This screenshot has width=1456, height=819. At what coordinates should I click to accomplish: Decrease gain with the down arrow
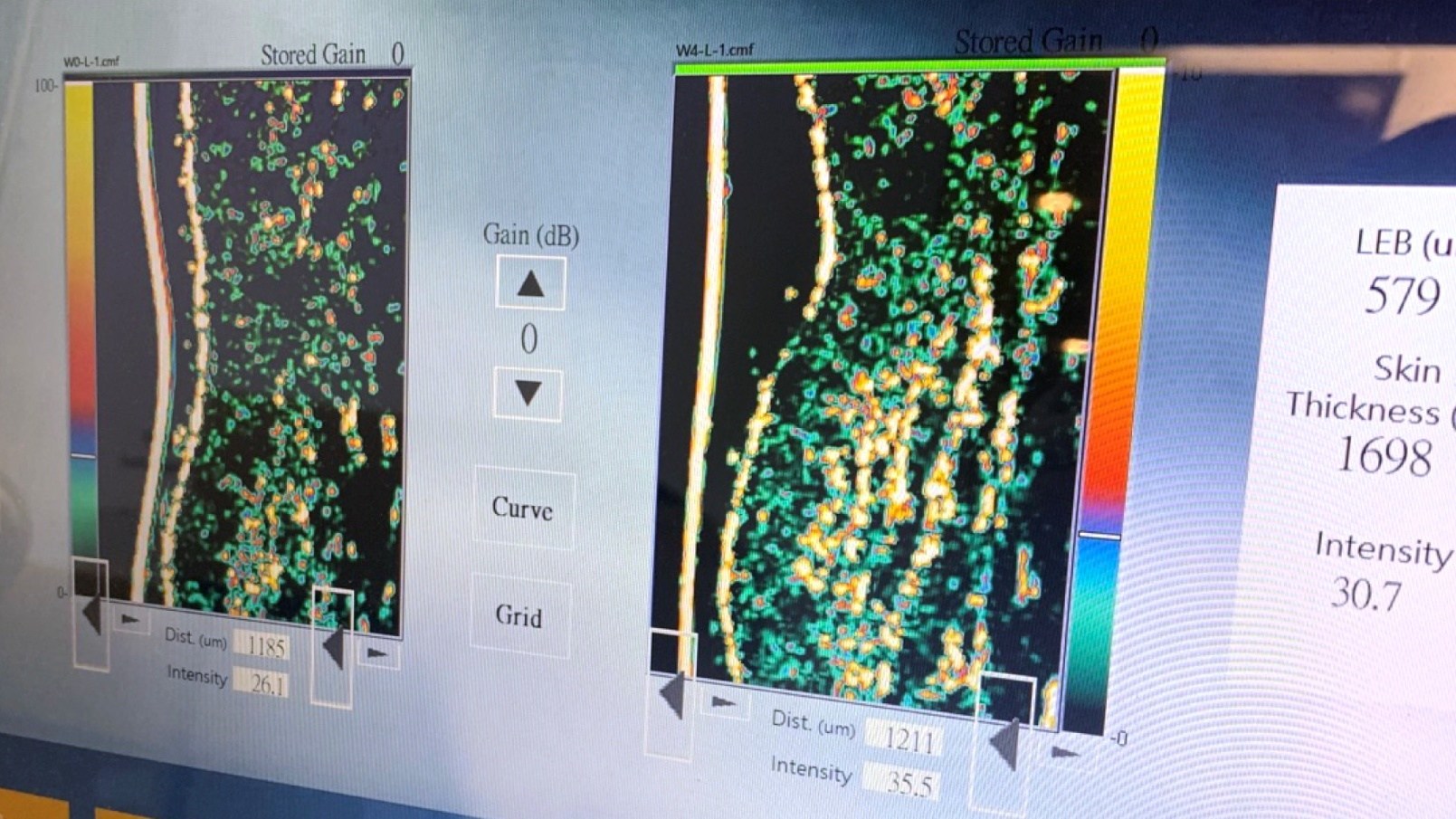(528, 394)
